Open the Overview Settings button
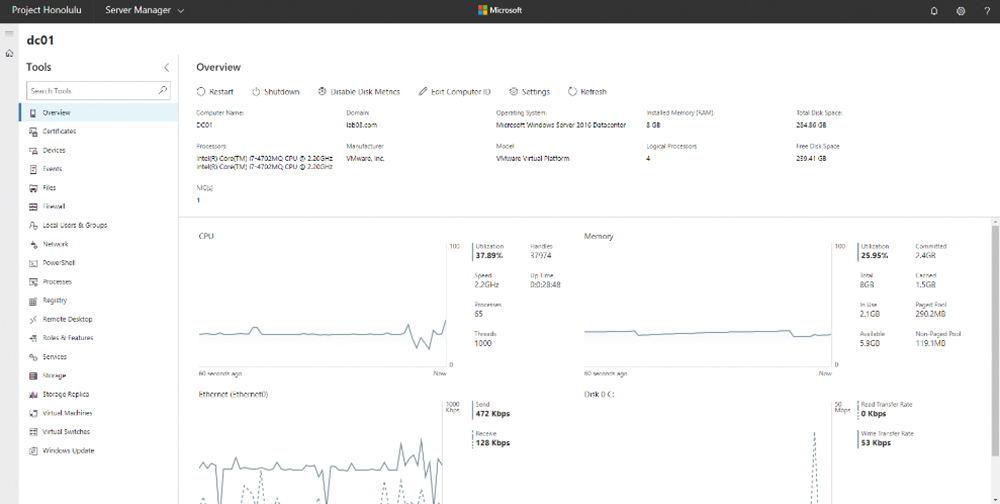Image resolution: width=1000 pixels, height=504 pixels. click(x=530, y=92)
